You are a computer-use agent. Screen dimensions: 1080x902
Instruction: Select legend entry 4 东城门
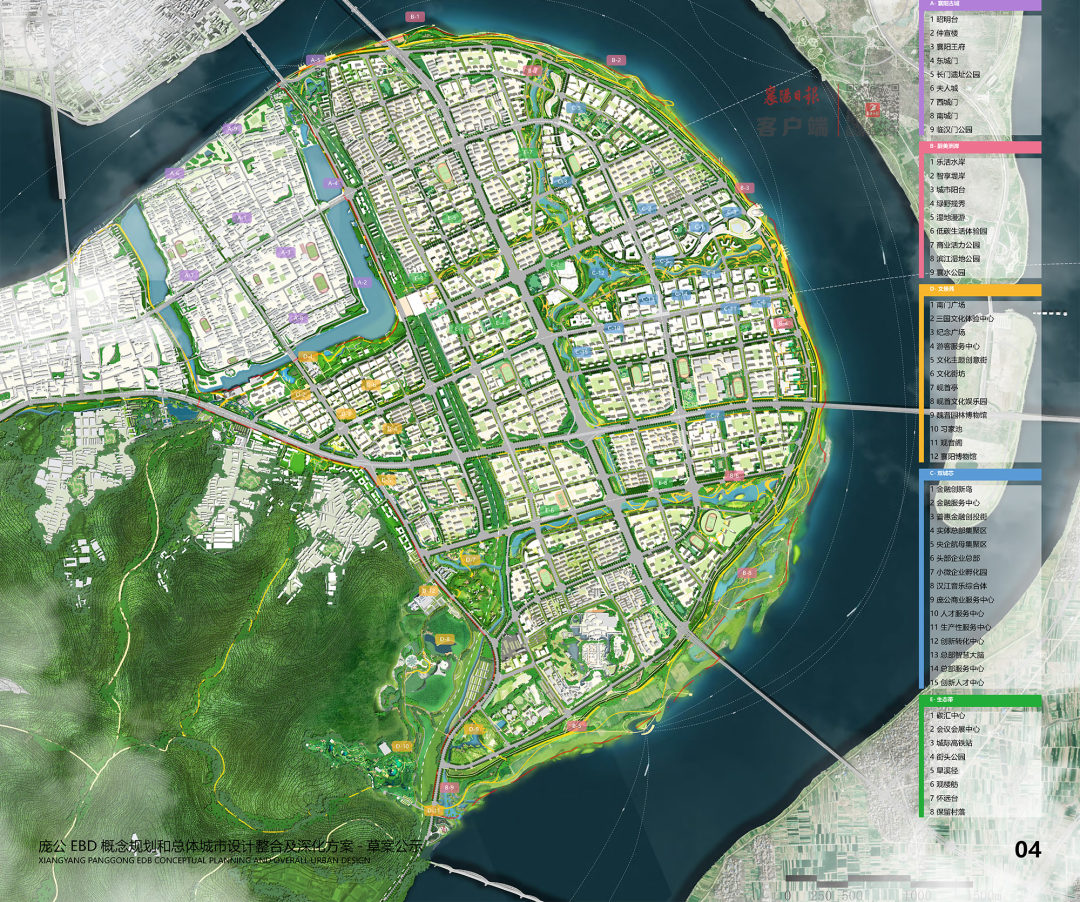945,61
